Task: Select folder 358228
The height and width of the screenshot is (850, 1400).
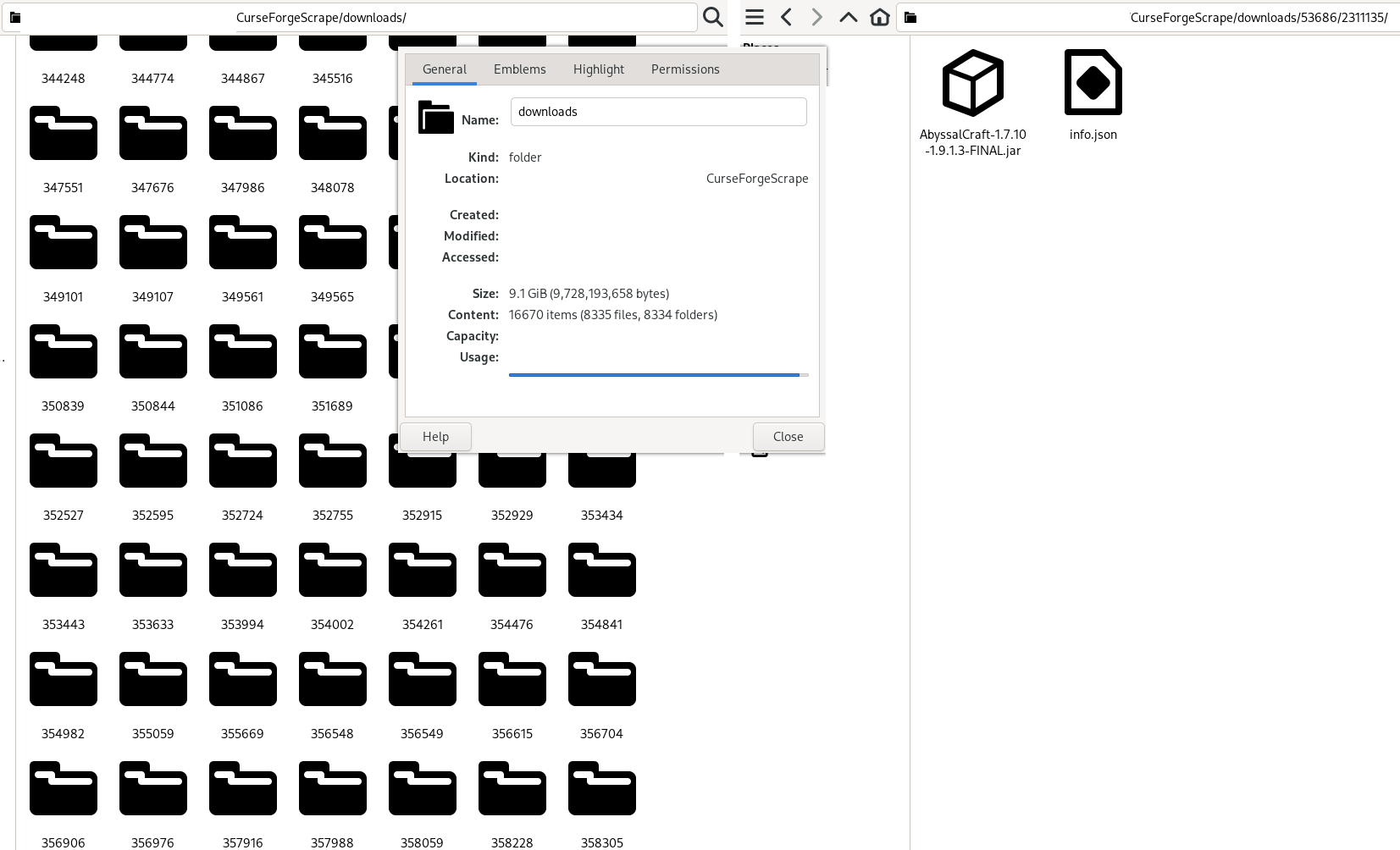Action: tap(512, 788)
